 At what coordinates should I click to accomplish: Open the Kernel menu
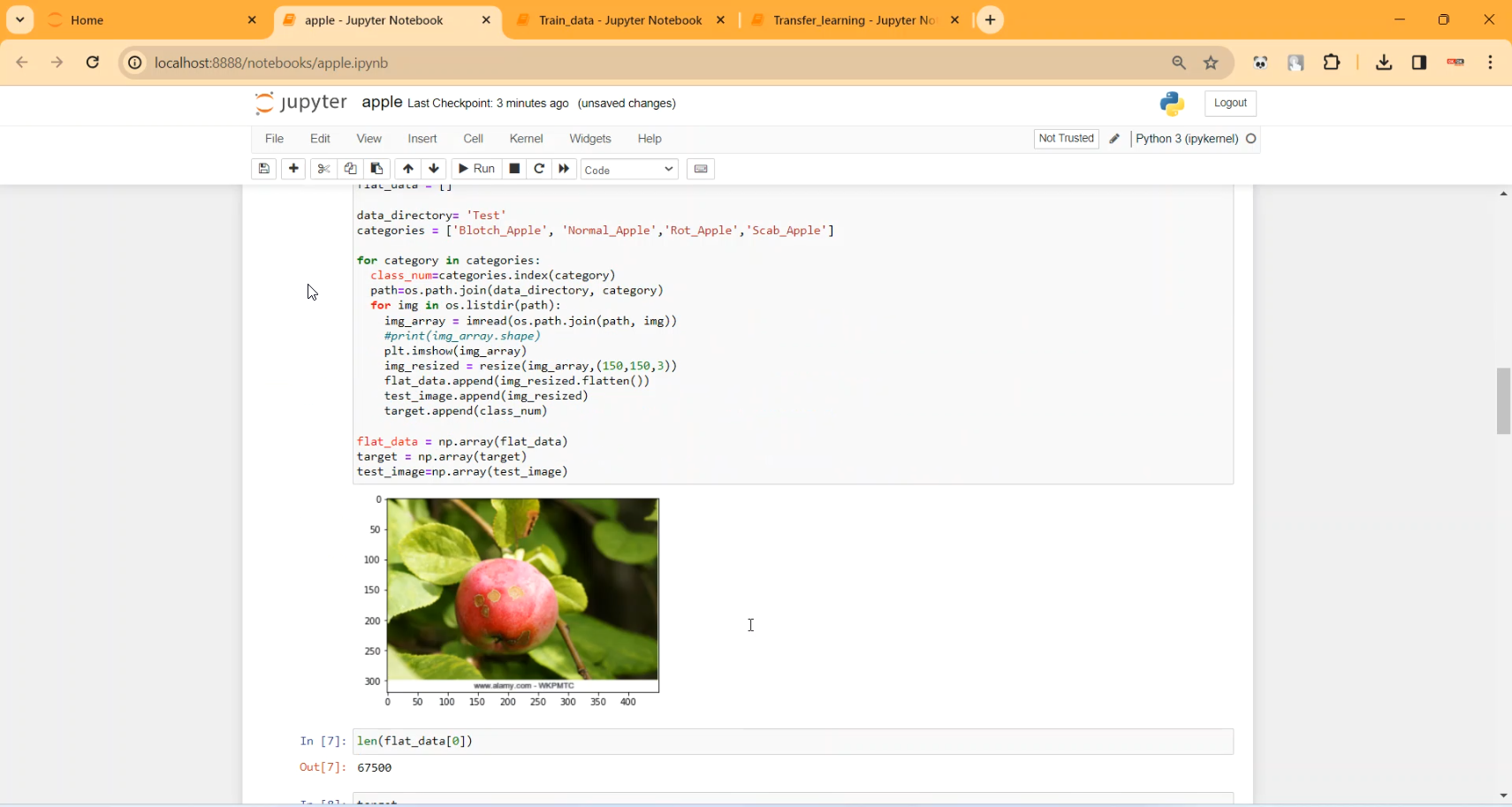pos(526,139)
